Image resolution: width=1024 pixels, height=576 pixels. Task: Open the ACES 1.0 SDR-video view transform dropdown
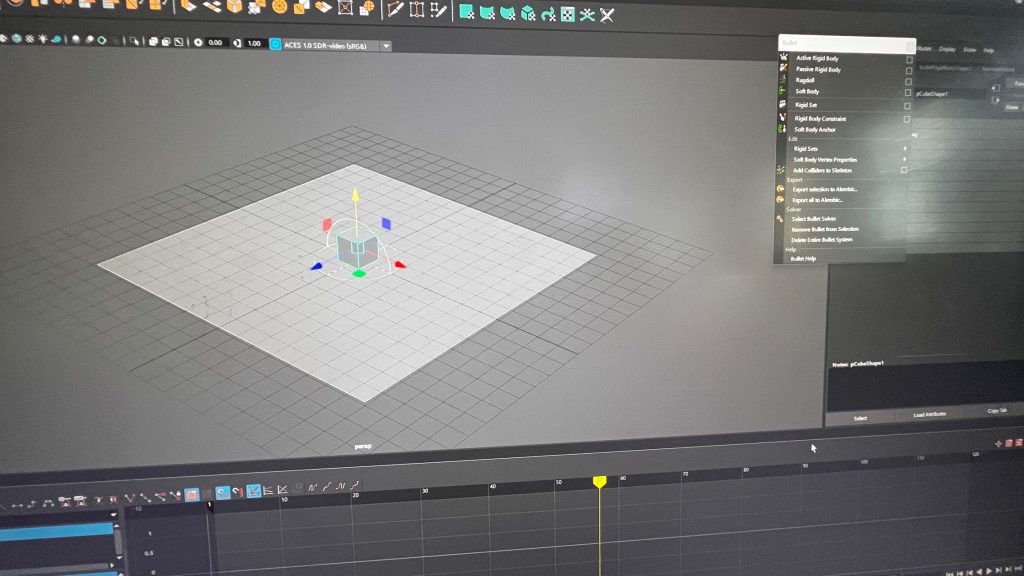coord(387,46)
